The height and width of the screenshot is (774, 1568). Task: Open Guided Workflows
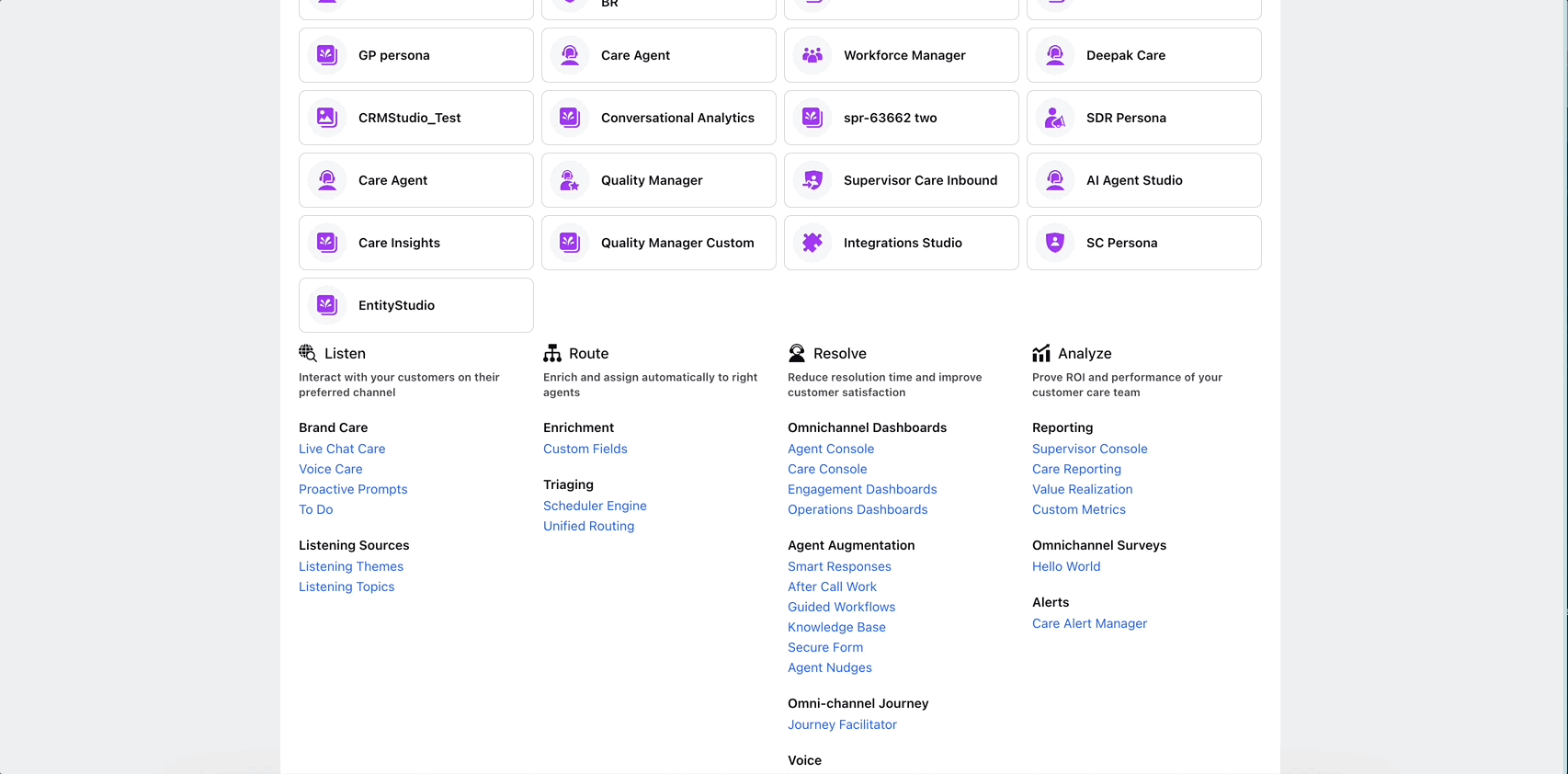pyautogui.click(x=841, y=607)
